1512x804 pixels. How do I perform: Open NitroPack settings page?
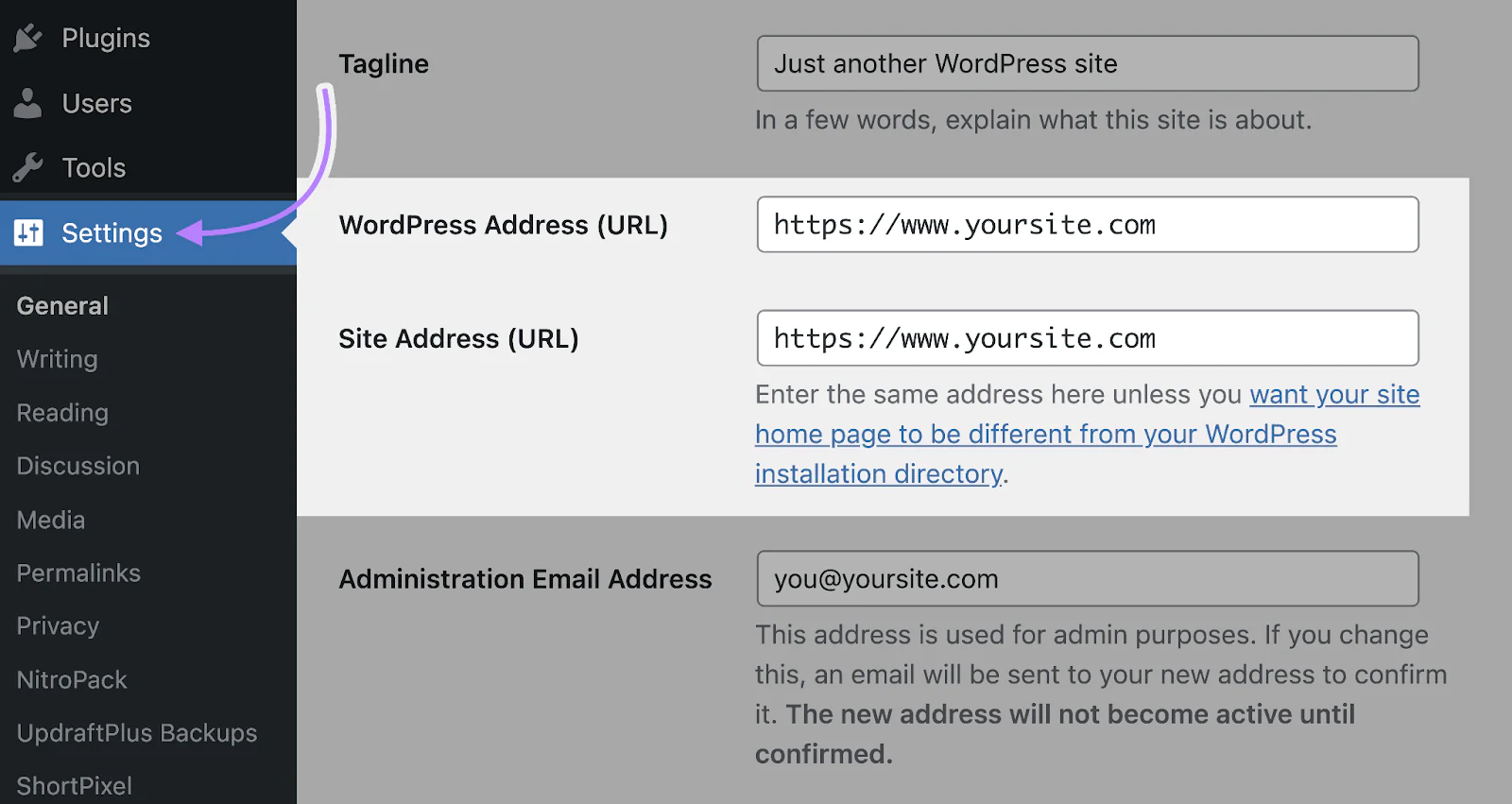point(72,679)
